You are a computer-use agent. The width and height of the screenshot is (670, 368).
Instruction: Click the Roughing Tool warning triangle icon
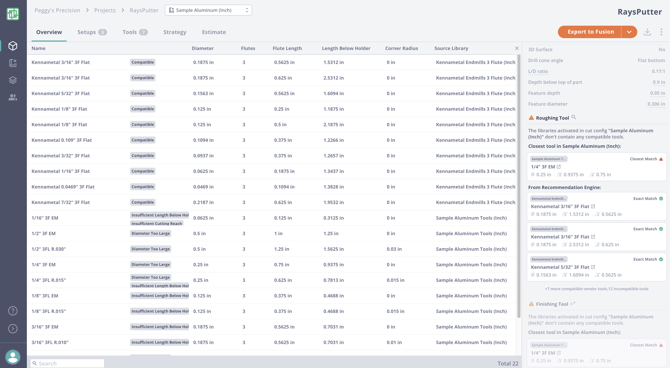click(531, 118)
